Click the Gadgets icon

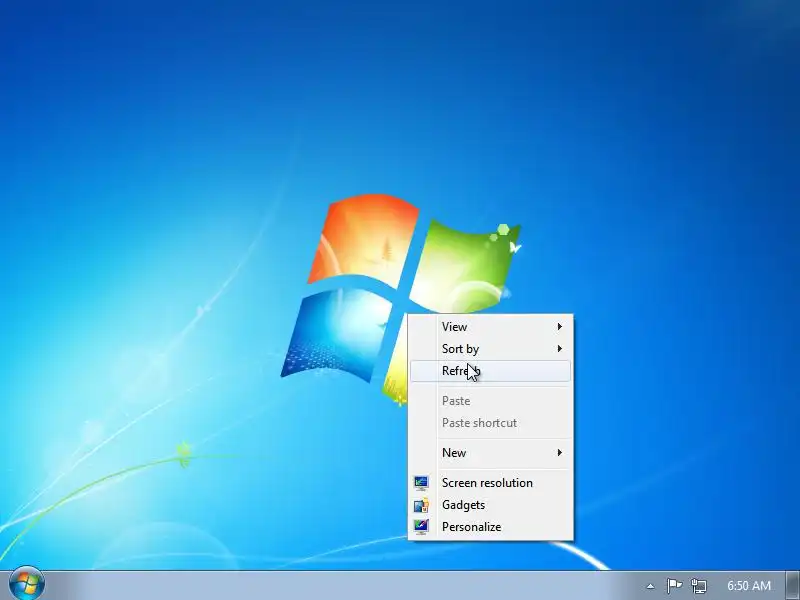421,505
